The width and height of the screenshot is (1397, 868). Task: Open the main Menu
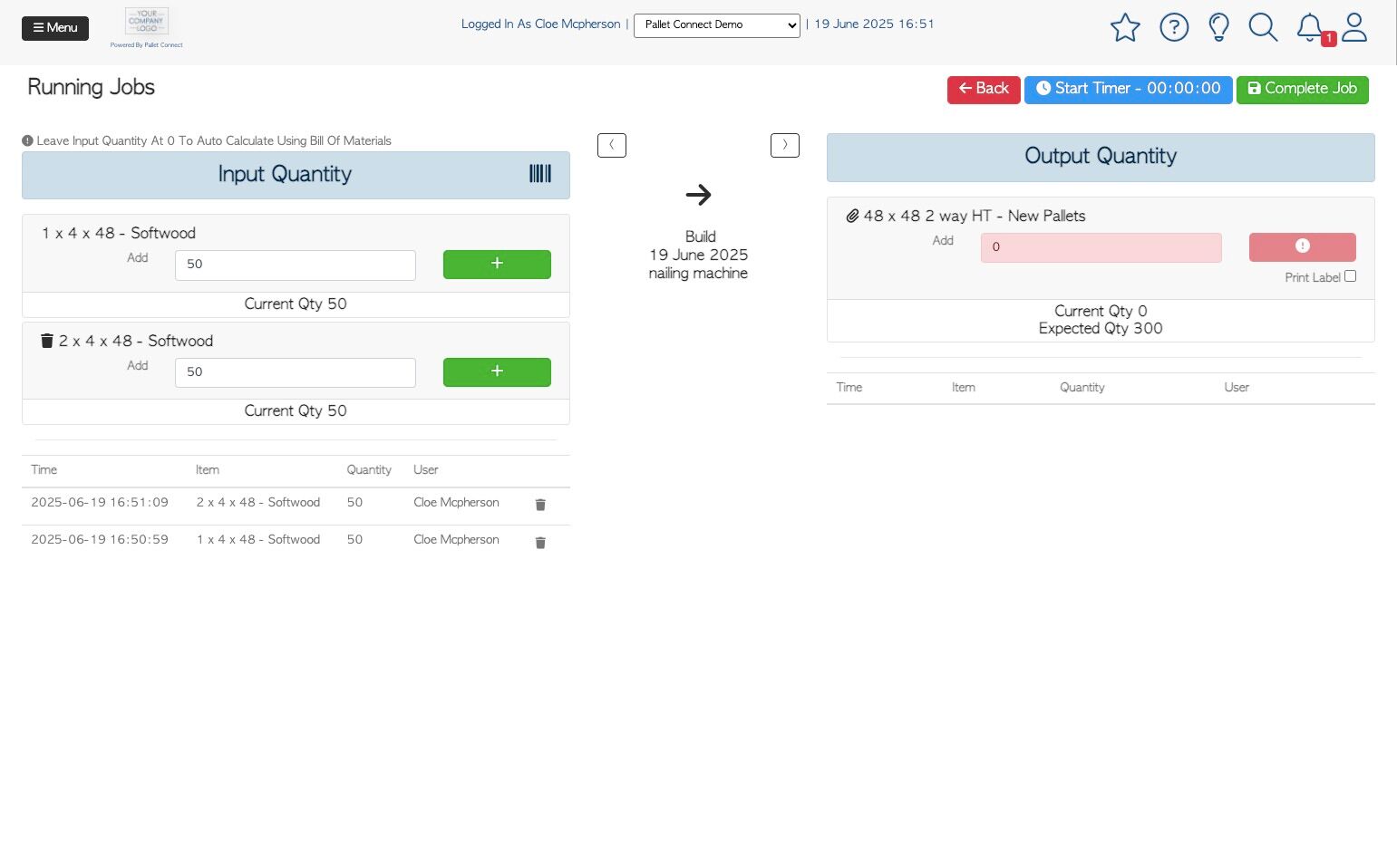[55, 28]
